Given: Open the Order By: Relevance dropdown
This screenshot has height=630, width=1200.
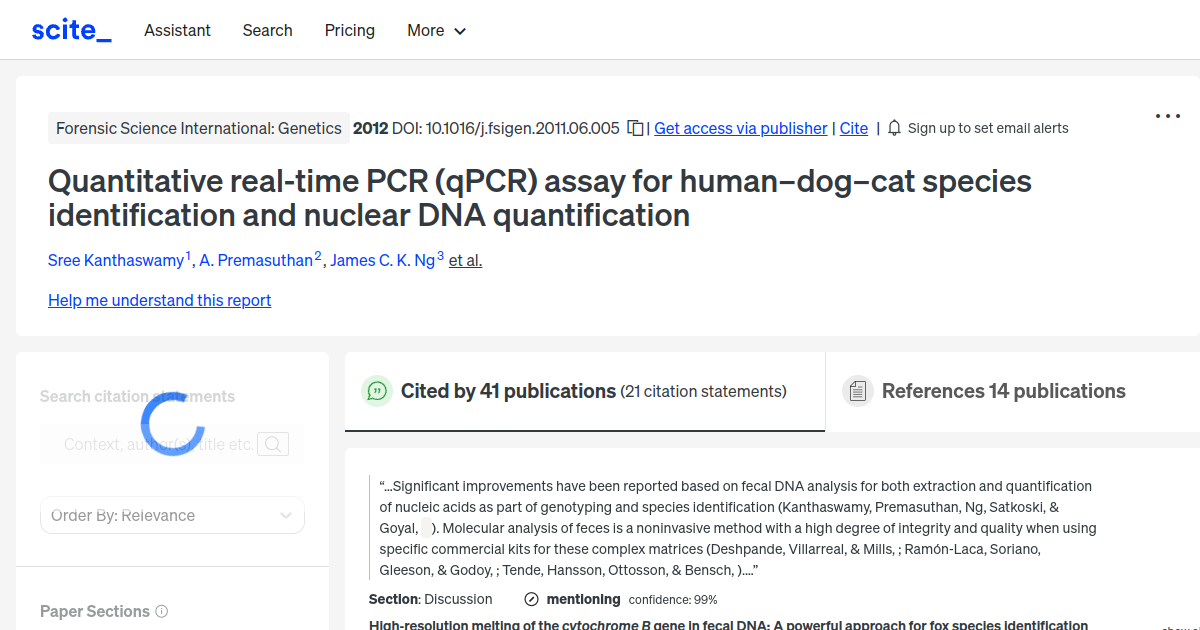Looking at the screenshot, I should point(171,515).
